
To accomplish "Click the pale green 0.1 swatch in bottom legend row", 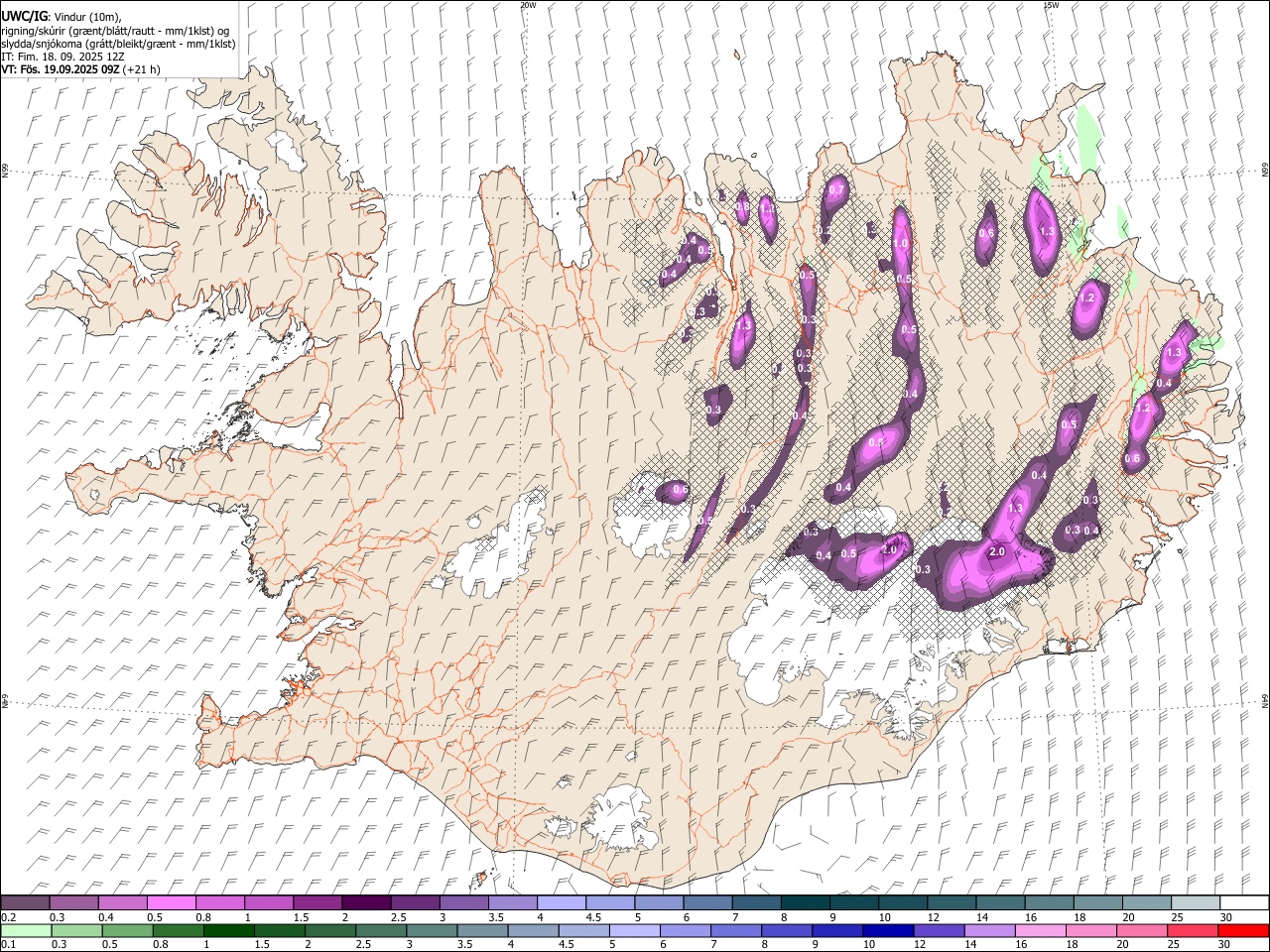I will tap(26, 930).
